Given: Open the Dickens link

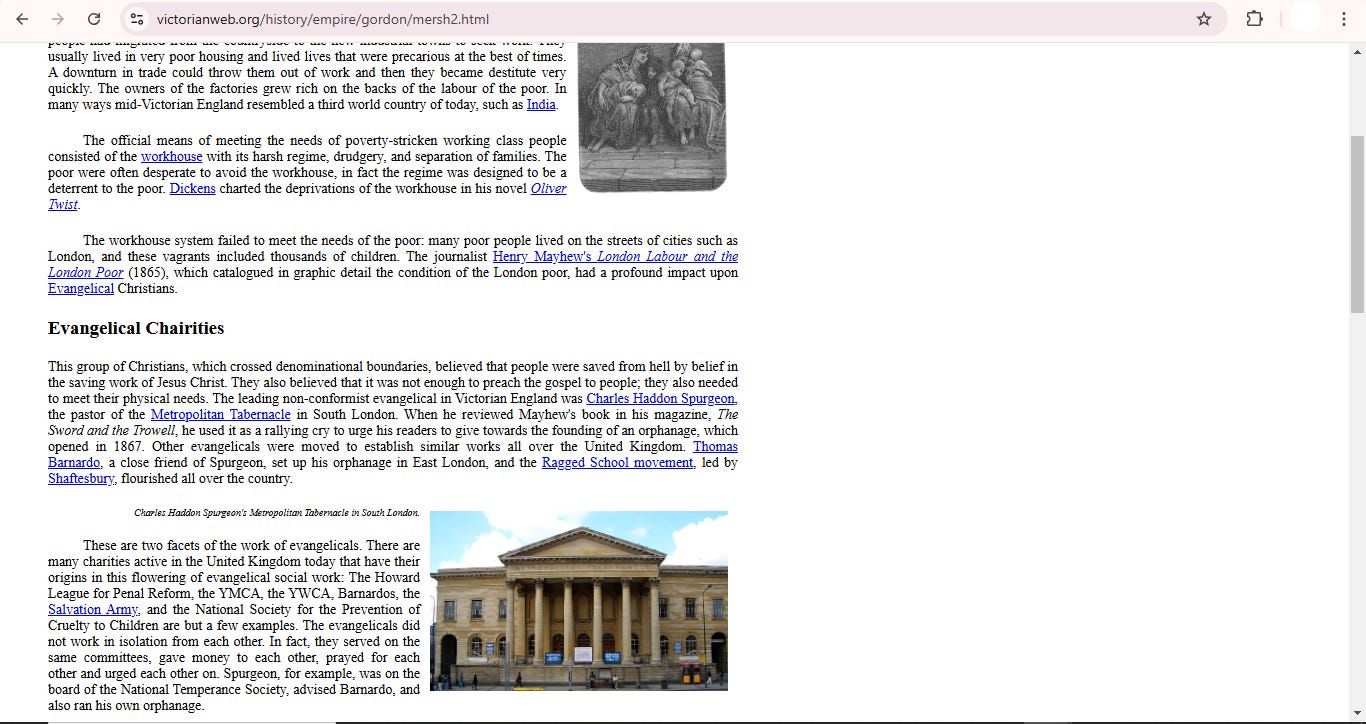Looking at the screenshot, I should click(x=192, y=189).
